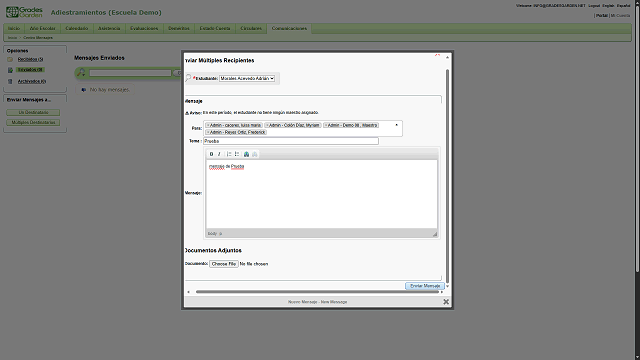This screenshot has height=360, width=640.
Task: Click inside the message body editor
Action: [x=322, y=194]
